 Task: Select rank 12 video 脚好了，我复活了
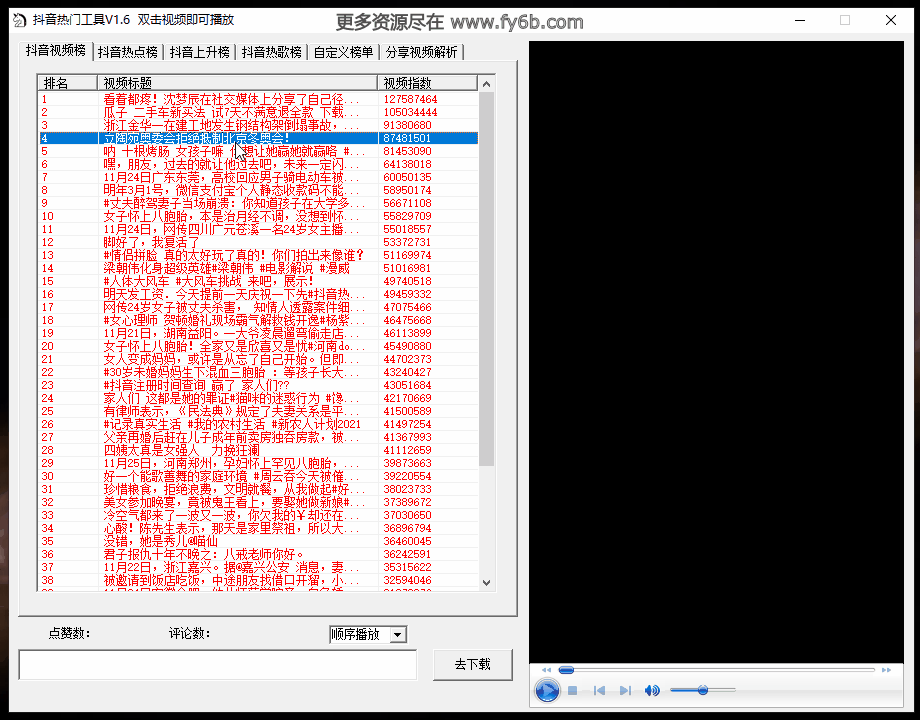click(259, 242)
